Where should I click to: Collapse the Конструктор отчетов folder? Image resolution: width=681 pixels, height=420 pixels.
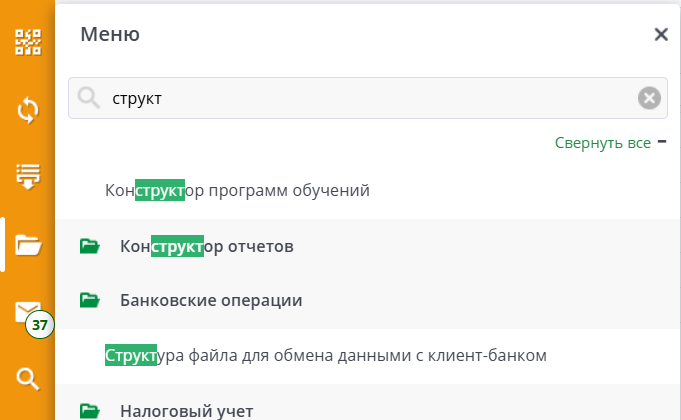[207, 246]
